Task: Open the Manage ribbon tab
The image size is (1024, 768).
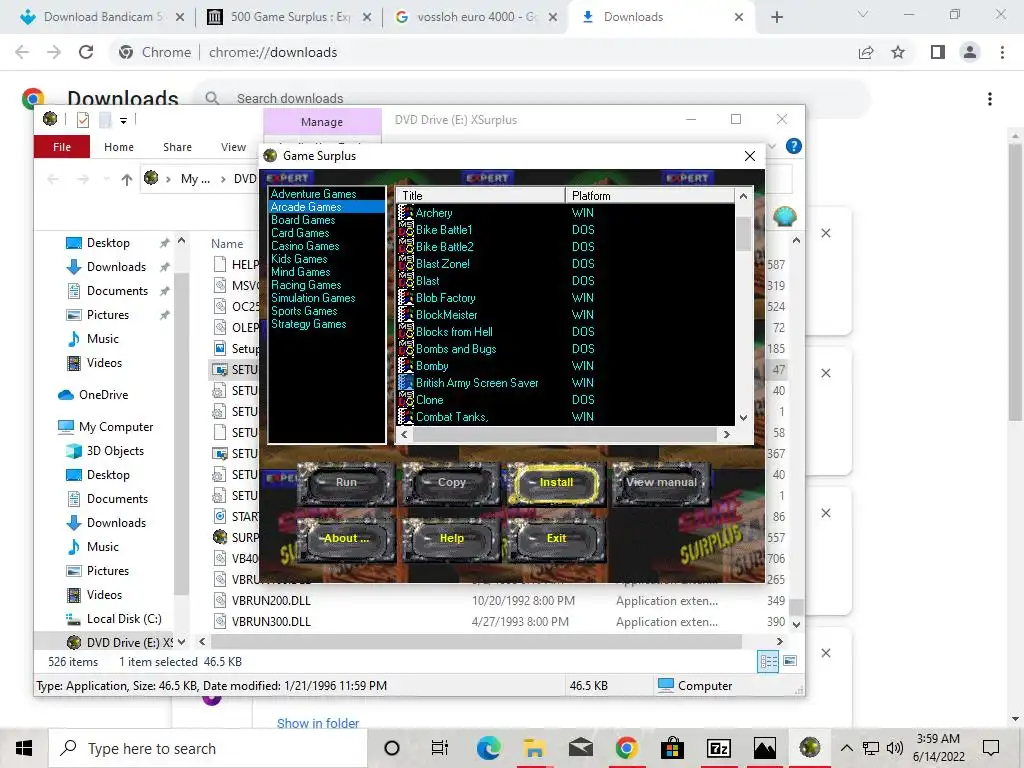Action: (x=322, y=122)
